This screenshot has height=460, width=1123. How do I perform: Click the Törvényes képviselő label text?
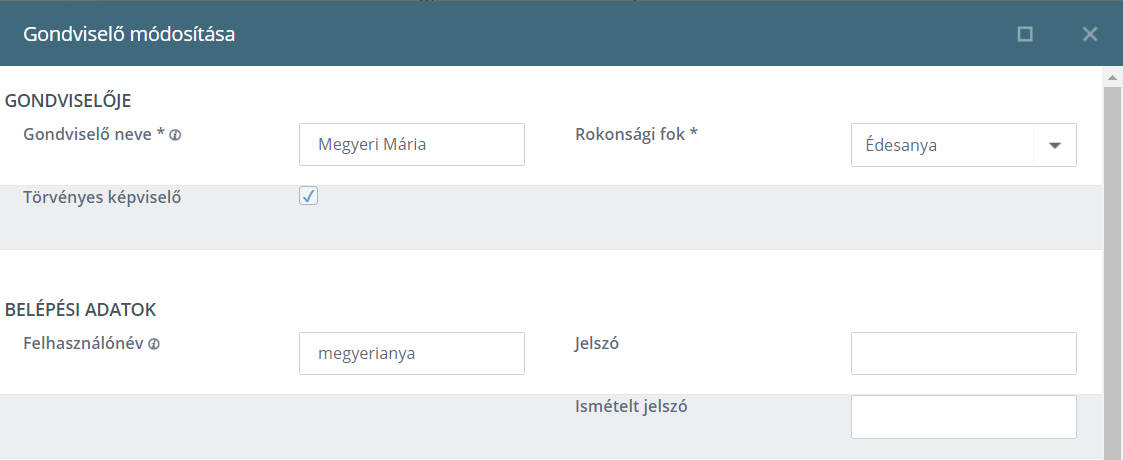tap(102, 198)
